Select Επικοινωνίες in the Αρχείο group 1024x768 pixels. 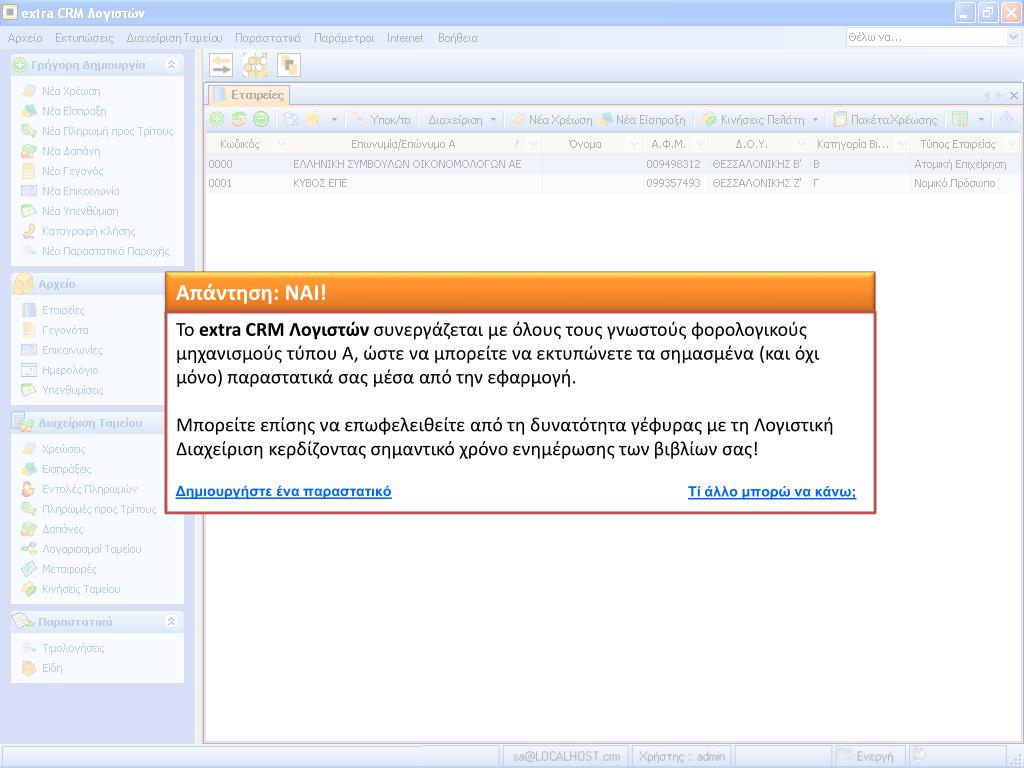click(x=62, y=350)
